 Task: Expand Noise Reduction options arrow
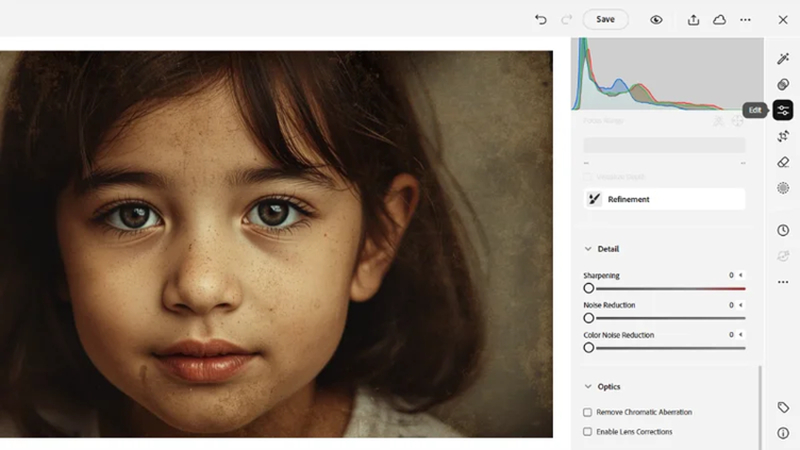[741, 305]
